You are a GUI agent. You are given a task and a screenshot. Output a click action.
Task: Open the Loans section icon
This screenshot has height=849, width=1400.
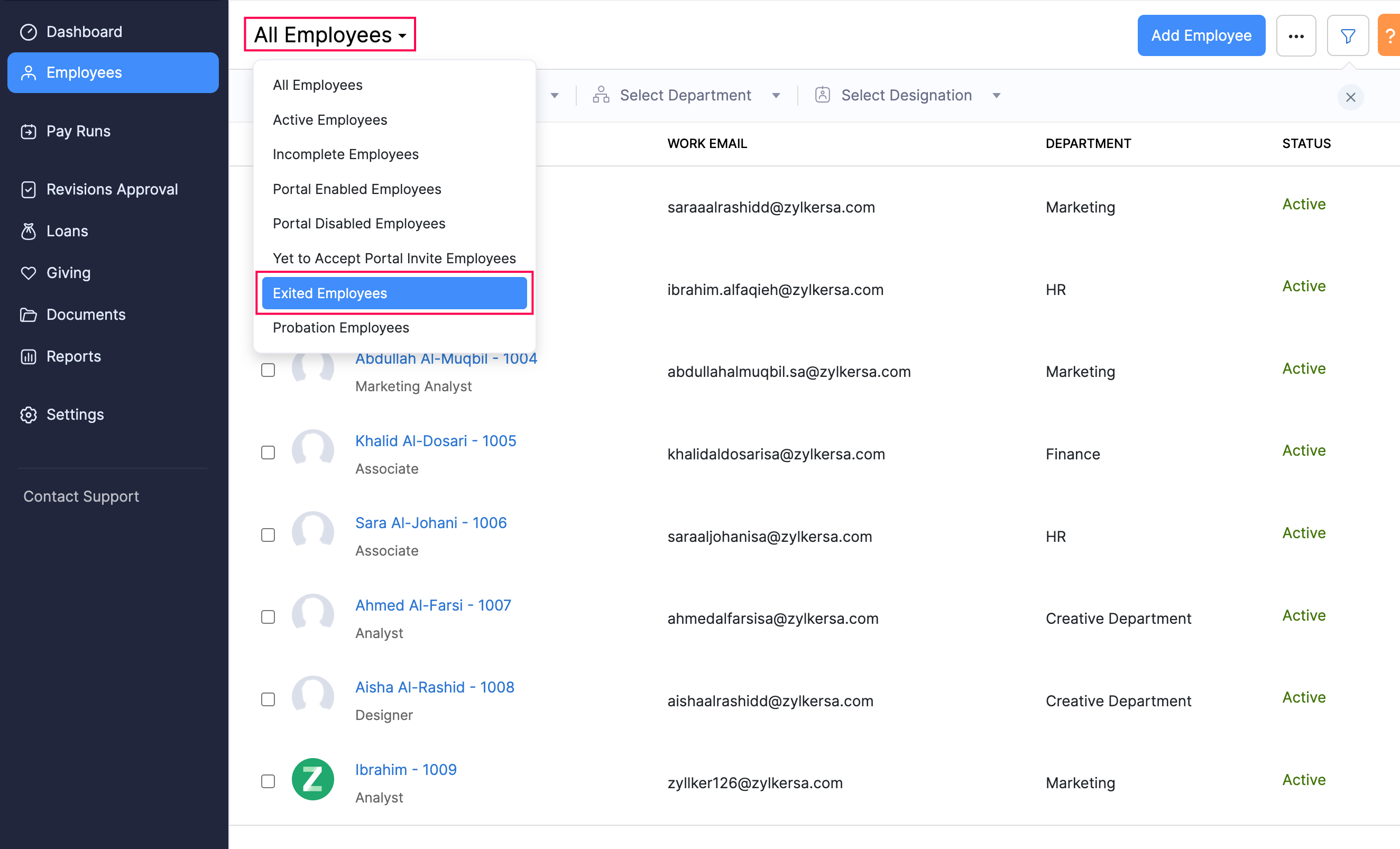29,230
